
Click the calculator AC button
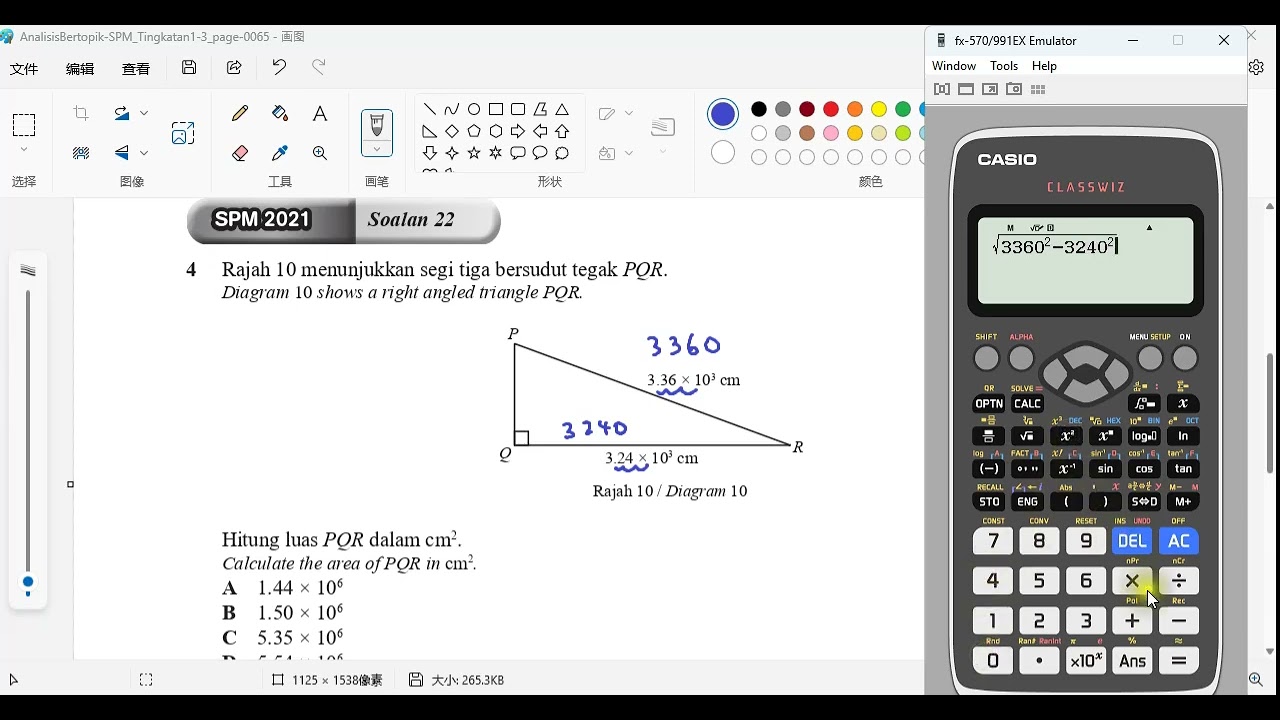pos(1179,541)
